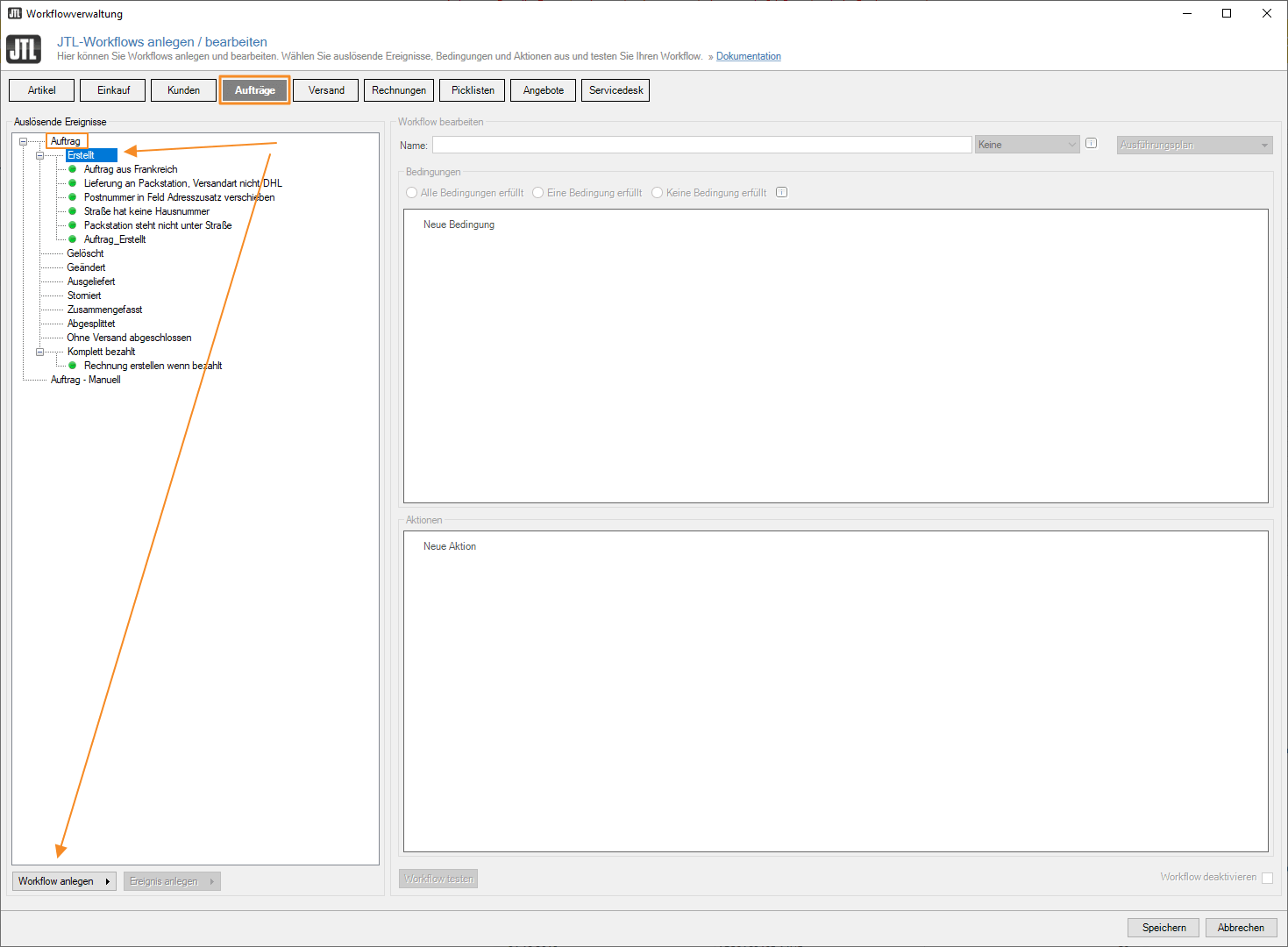
Task: Open Workflow anlegen dropdown button
Action: point(65,881)
